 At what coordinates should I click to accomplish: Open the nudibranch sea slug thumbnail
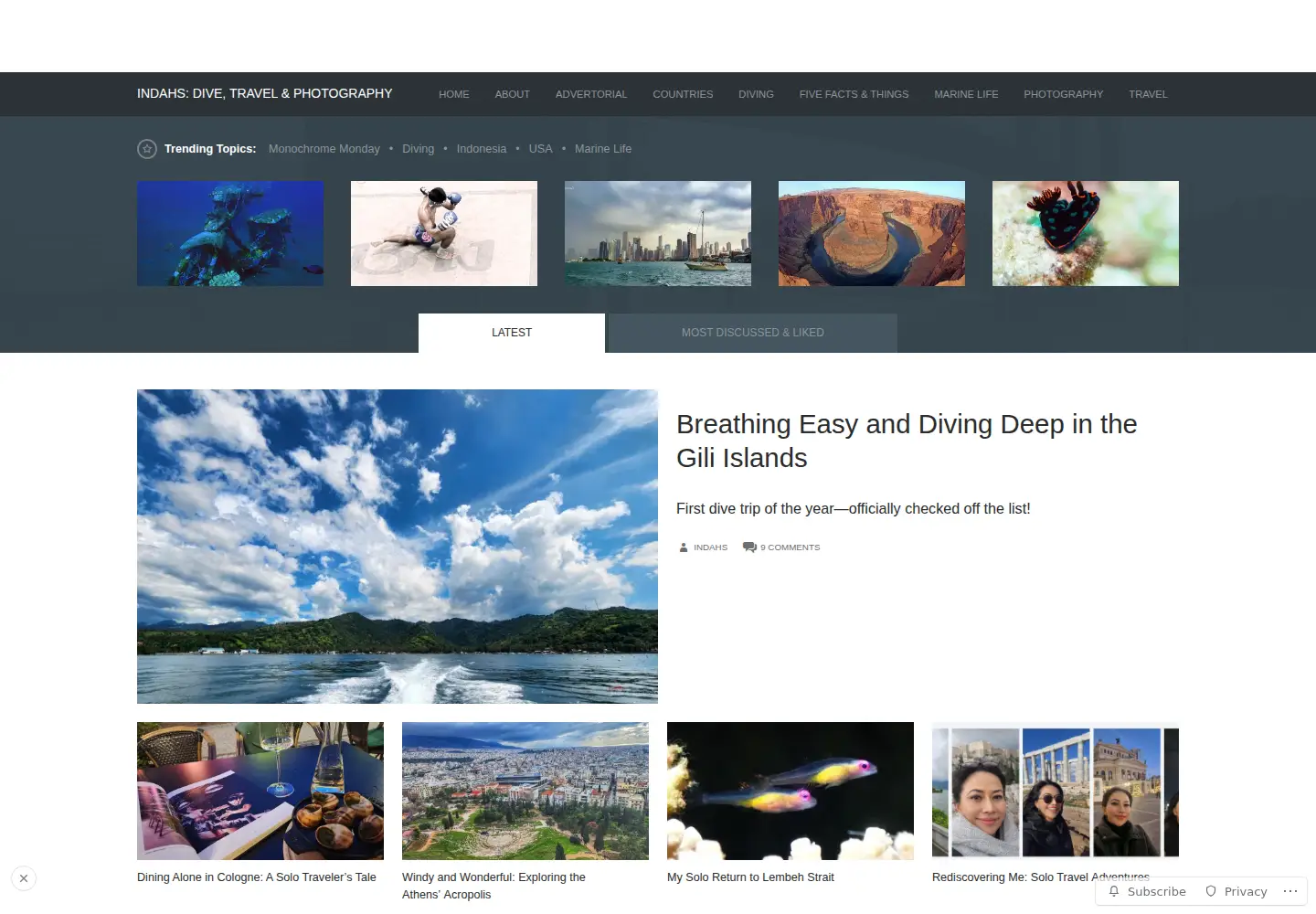click(x=1086, y=234)
